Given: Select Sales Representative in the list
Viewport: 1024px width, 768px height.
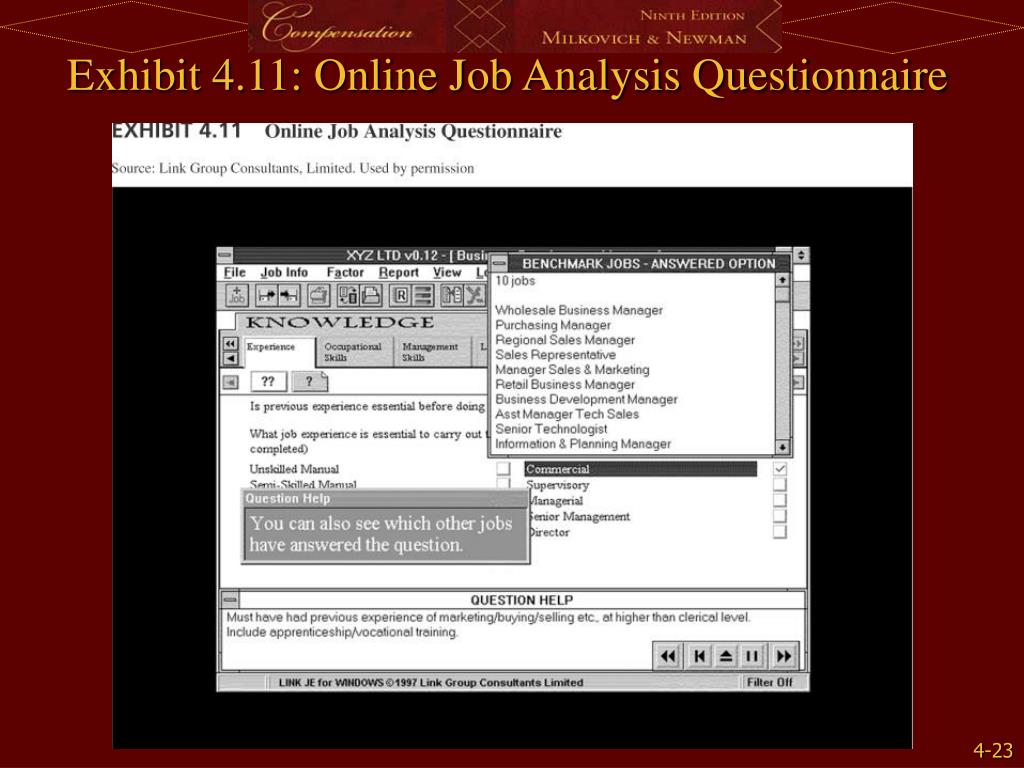Looking at the screenshot, I should pyautogui.click(x=555, y=355).
